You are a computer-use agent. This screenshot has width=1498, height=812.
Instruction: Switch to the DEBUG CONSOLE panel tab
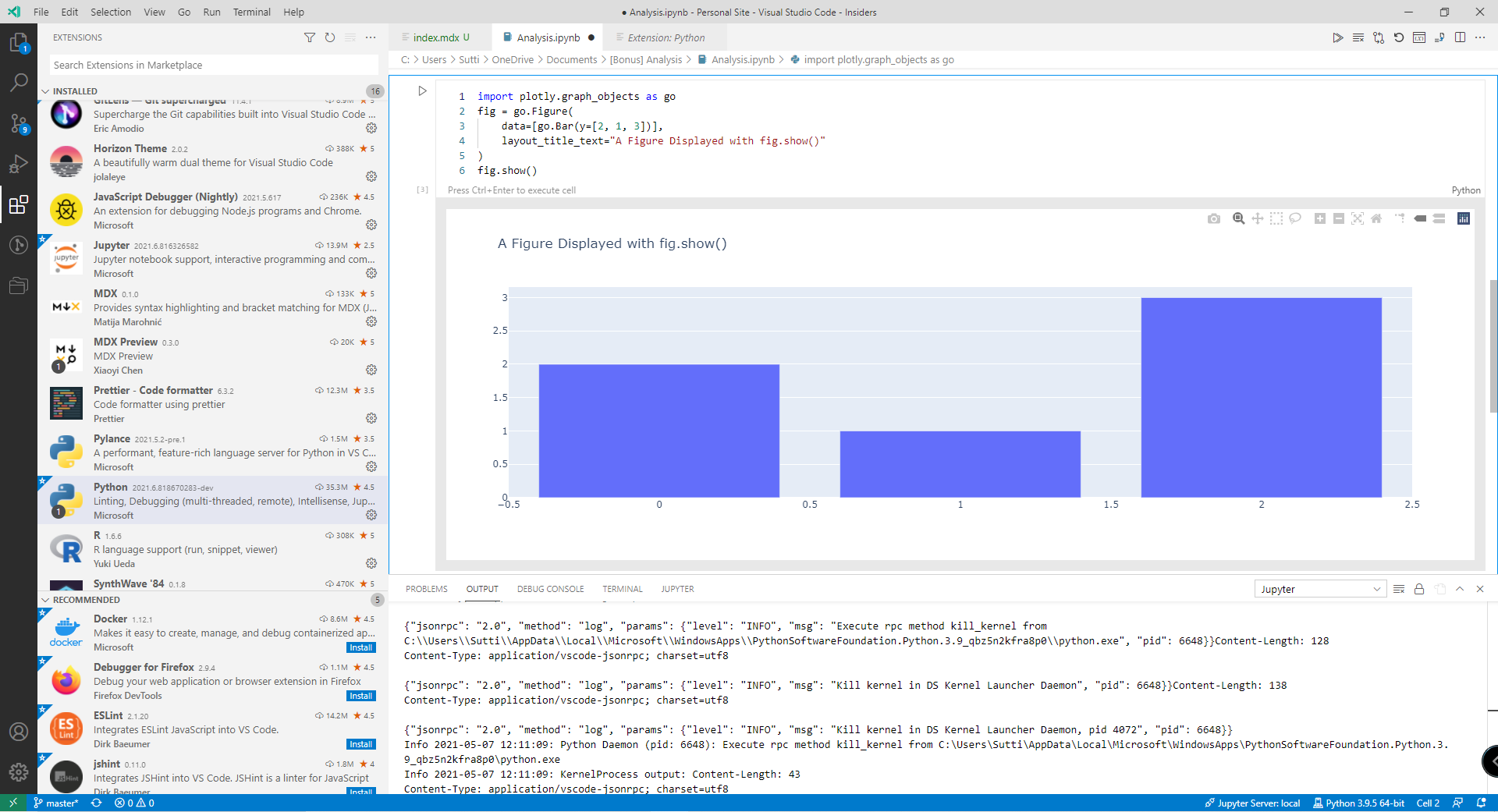coord(550,589)
